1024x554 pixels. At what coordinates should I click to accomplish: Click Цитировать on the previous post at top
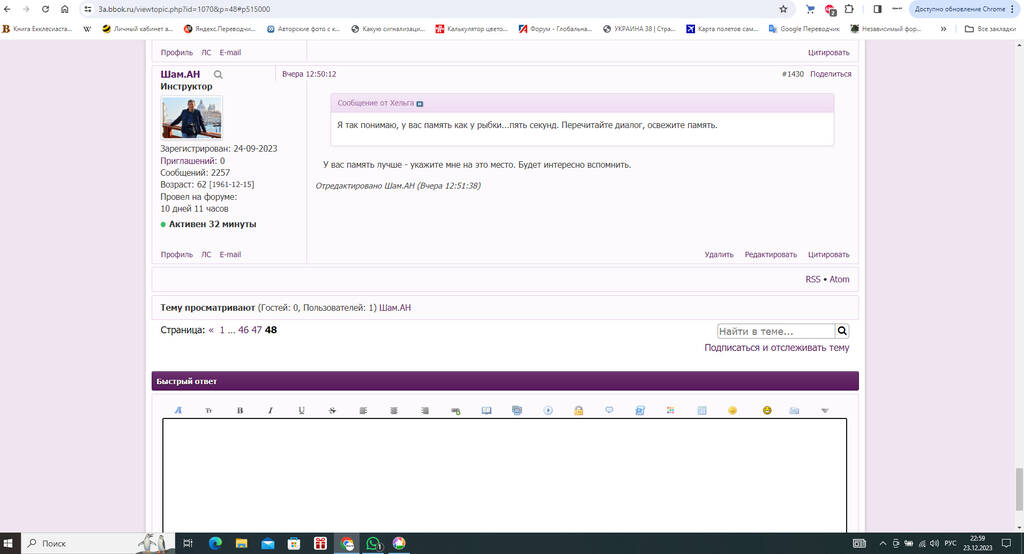click(x=829, y=53)
